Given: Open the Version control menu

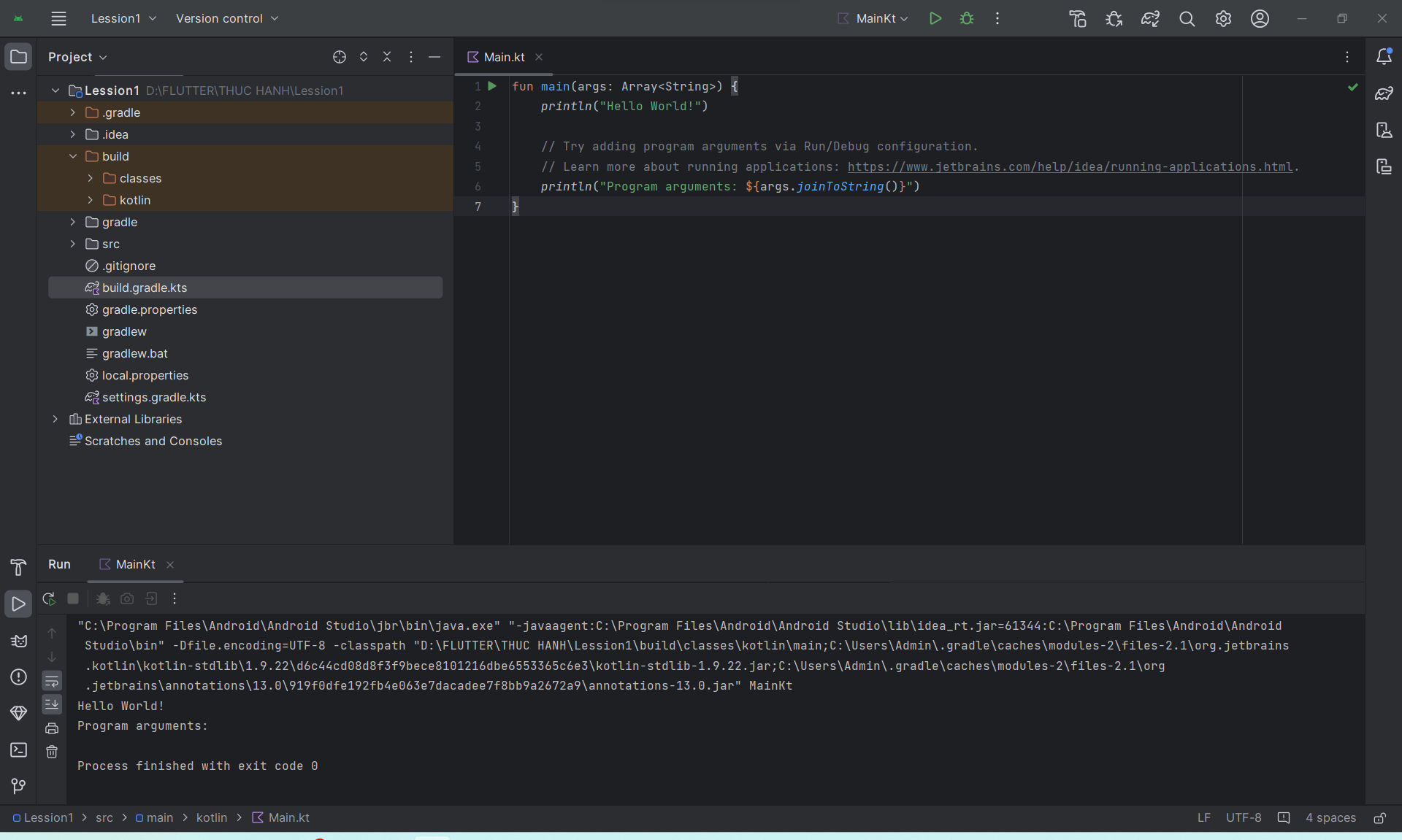Looking at the screenshot, I should 226,19.
